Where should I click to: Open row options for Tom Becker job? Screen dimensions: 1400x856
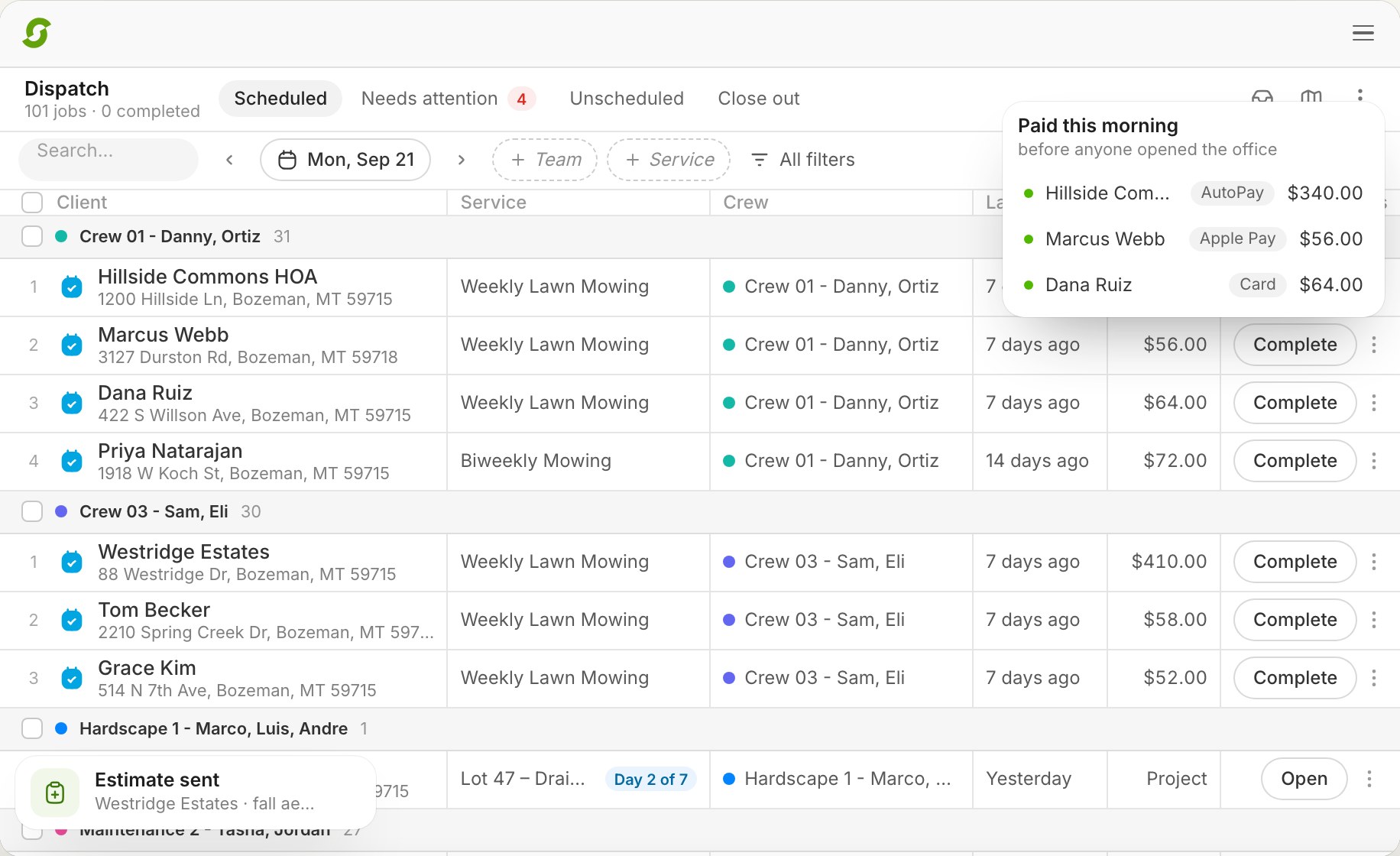(1374, 620)
